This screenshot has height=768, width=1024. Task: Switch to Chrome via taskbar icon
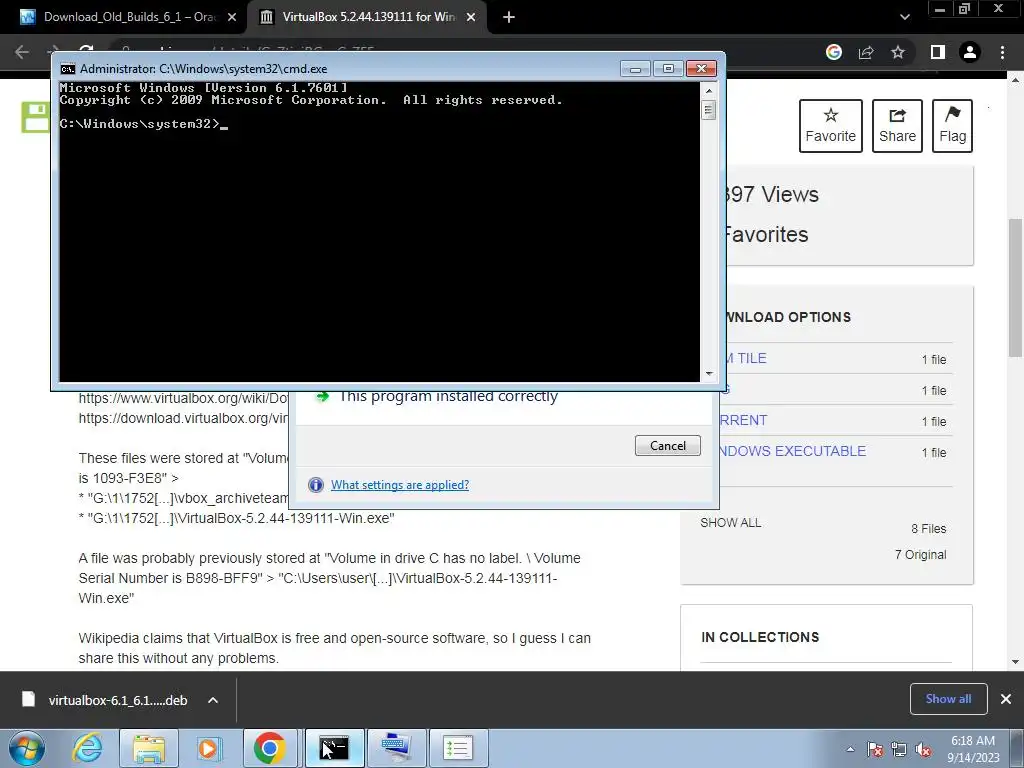pyautogui.click(x=270, y=748)
